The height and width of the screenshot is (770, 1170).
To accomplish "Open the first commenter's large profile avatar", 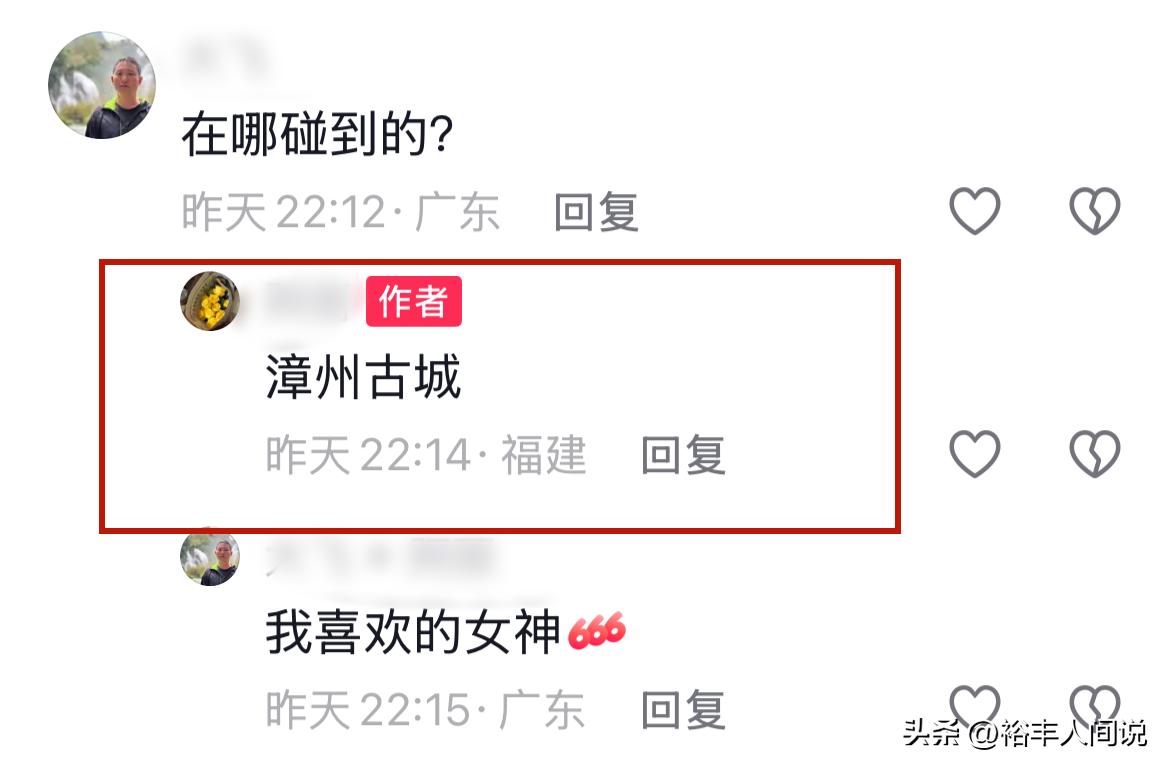I will tap(102, 85).
